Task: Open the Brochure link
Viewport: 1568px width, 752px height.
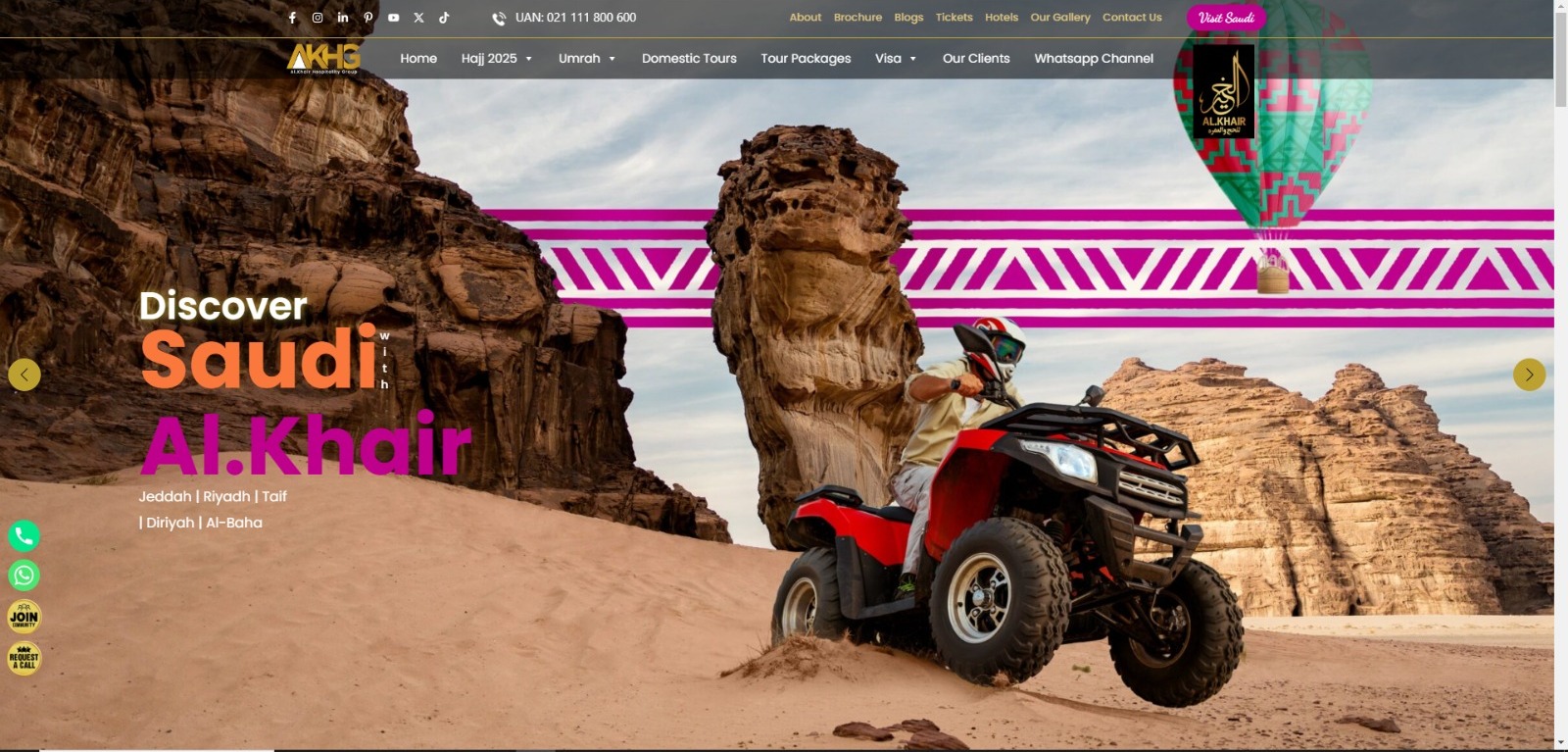Action: pos(857,18)
